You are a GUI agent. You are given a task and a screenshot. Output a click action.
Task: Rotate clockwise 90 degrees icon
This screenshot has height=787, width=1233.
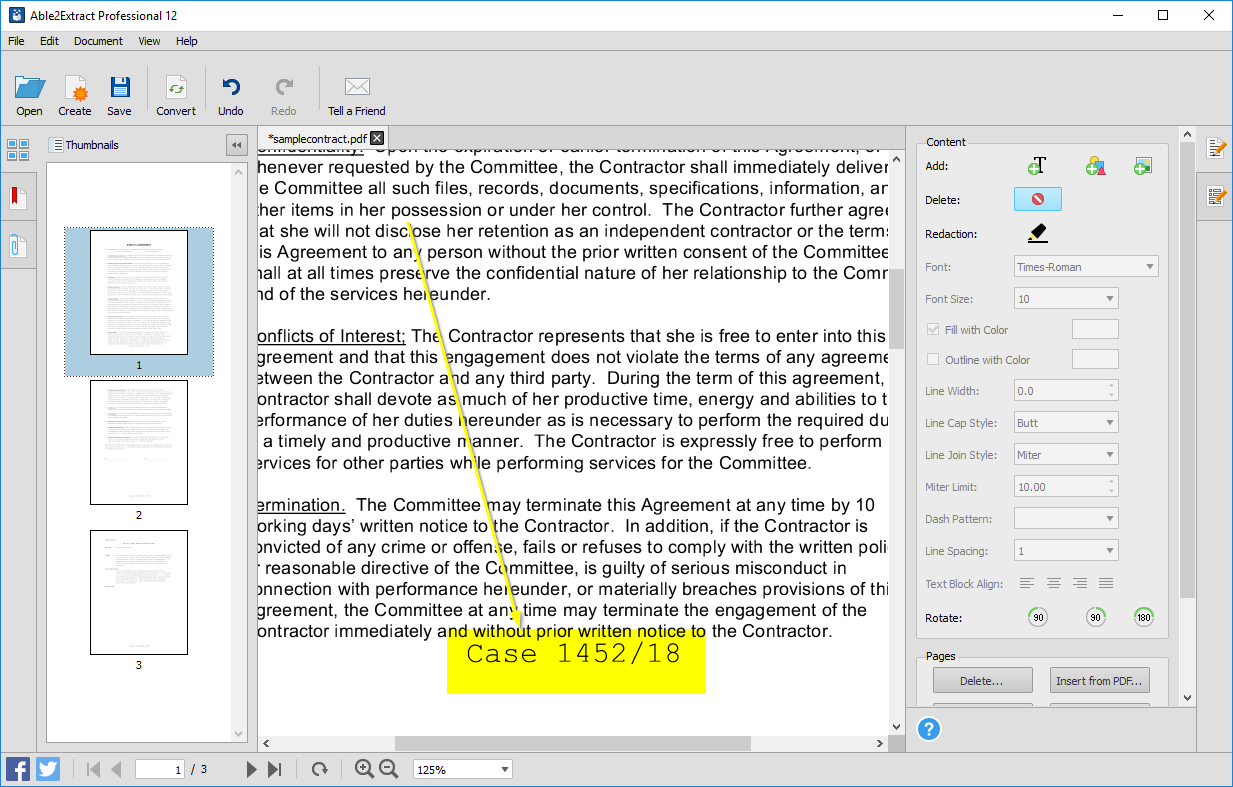pyautogui.click(x=1096, y=617)
